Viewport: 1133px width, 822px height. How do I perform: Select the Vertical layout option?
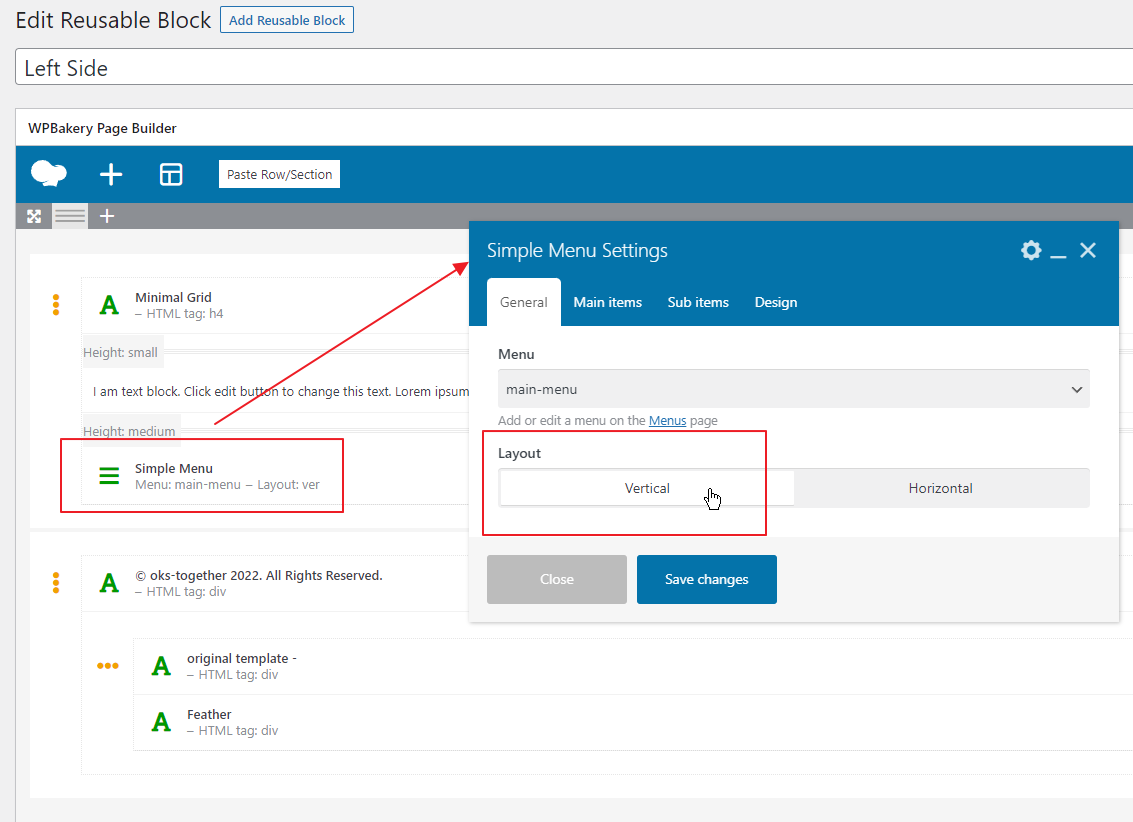[647, 488]
